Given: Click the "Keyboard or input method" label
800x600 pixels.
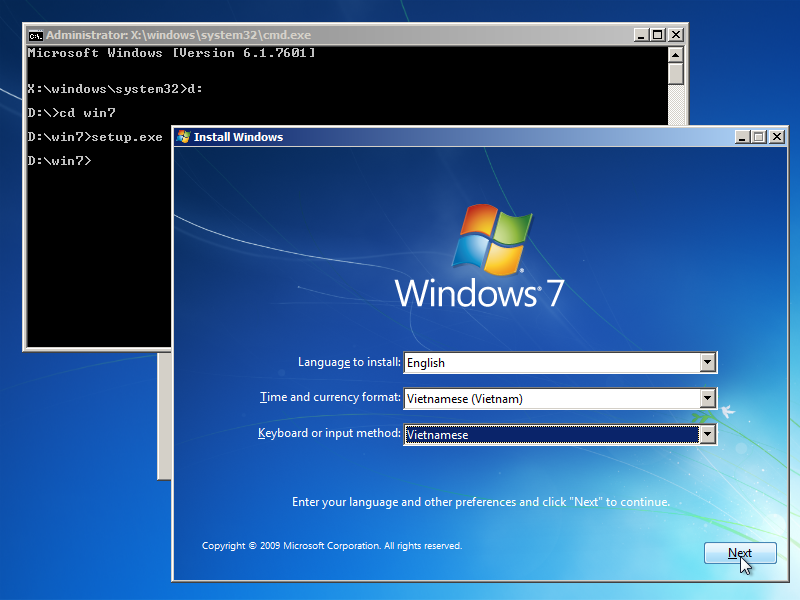Looking at the screenshot, I should pos(329,433).
